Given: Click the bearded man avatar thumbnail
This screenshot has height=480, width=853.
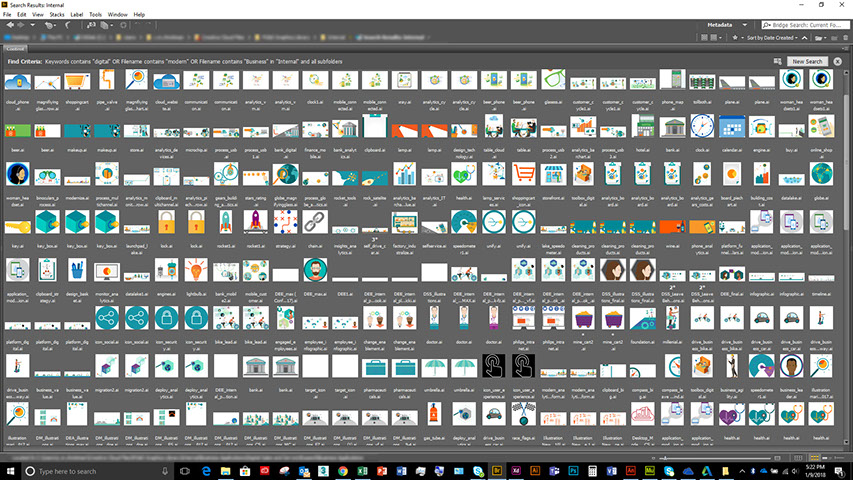Looking at the screenshot, I should (316, 269).
